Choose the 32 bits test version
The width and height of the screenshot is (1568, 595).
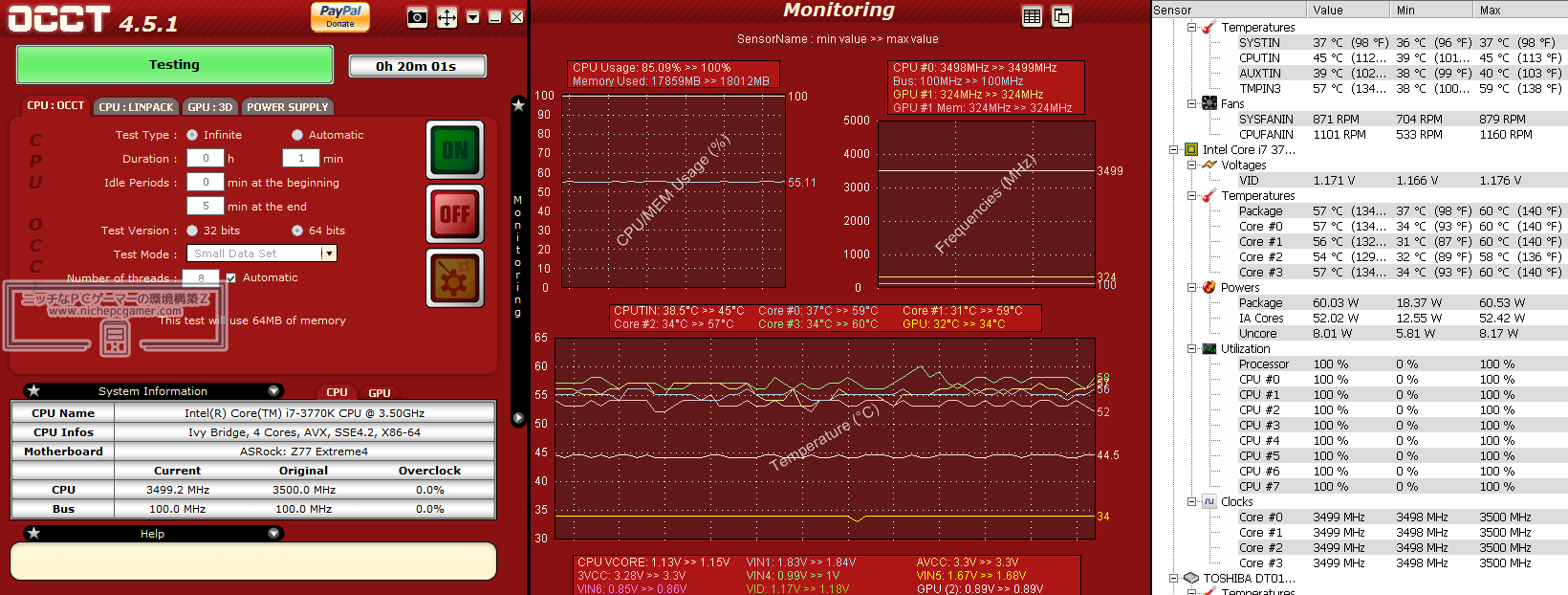192,231
